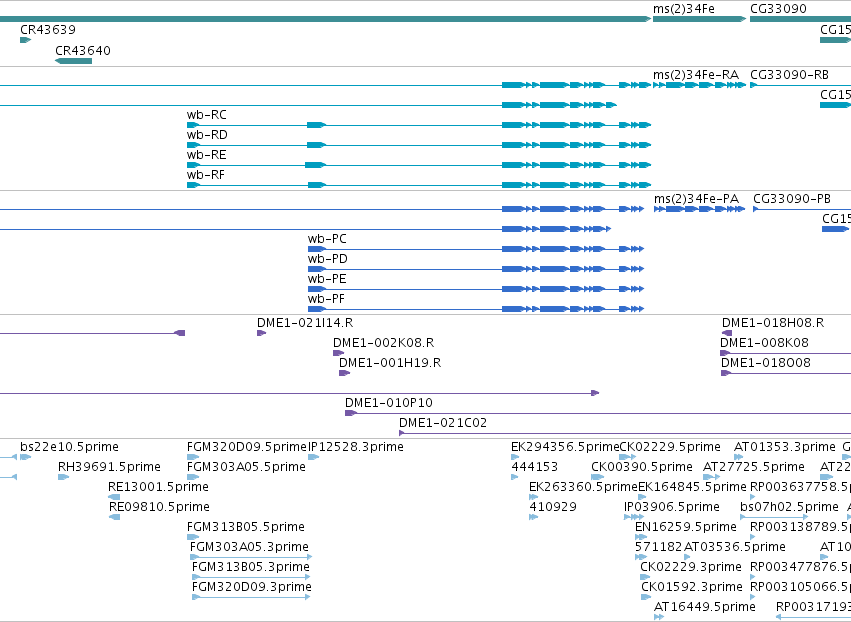The image size is (851, 622).
Task: Select protein label ms(2)34Fe-PA
Action: [x=696, y=199]
